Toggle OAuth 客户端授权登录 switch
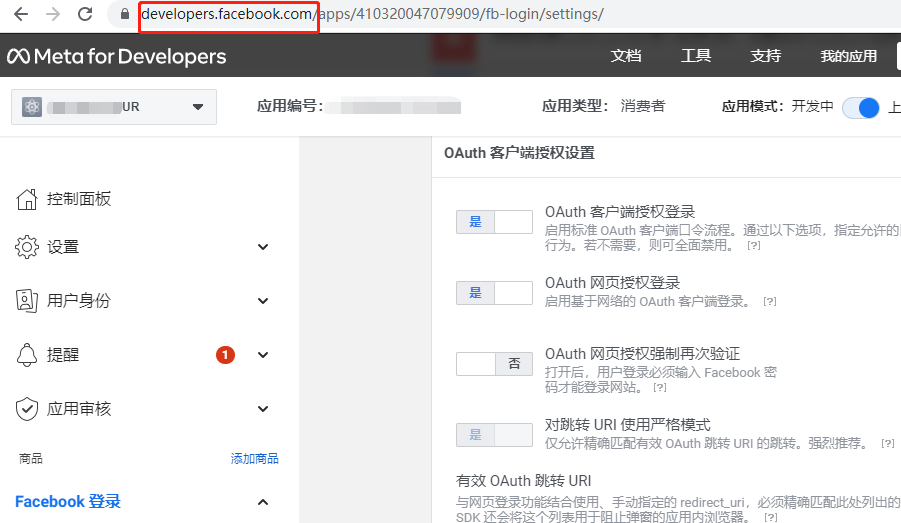This screenshot has width=901, height=523. click(494, 222)
